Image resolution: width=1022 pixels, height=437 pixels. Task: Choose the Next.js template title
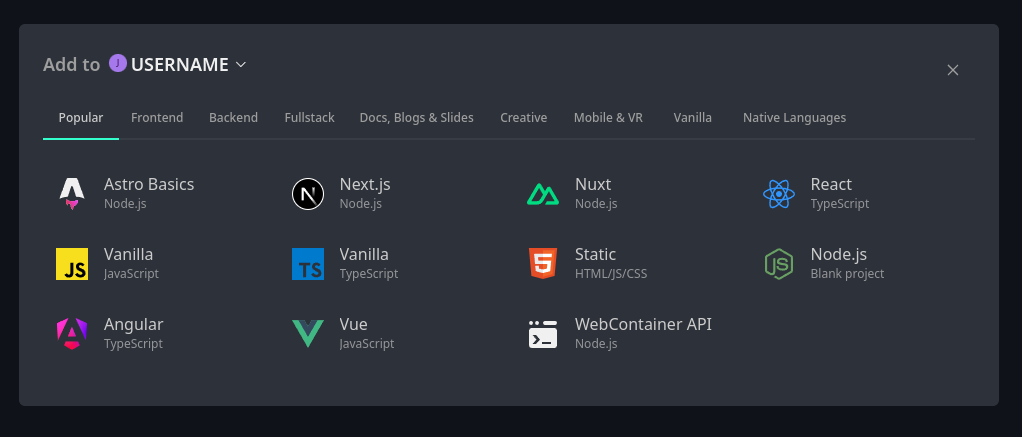click(x=365, y=184)
